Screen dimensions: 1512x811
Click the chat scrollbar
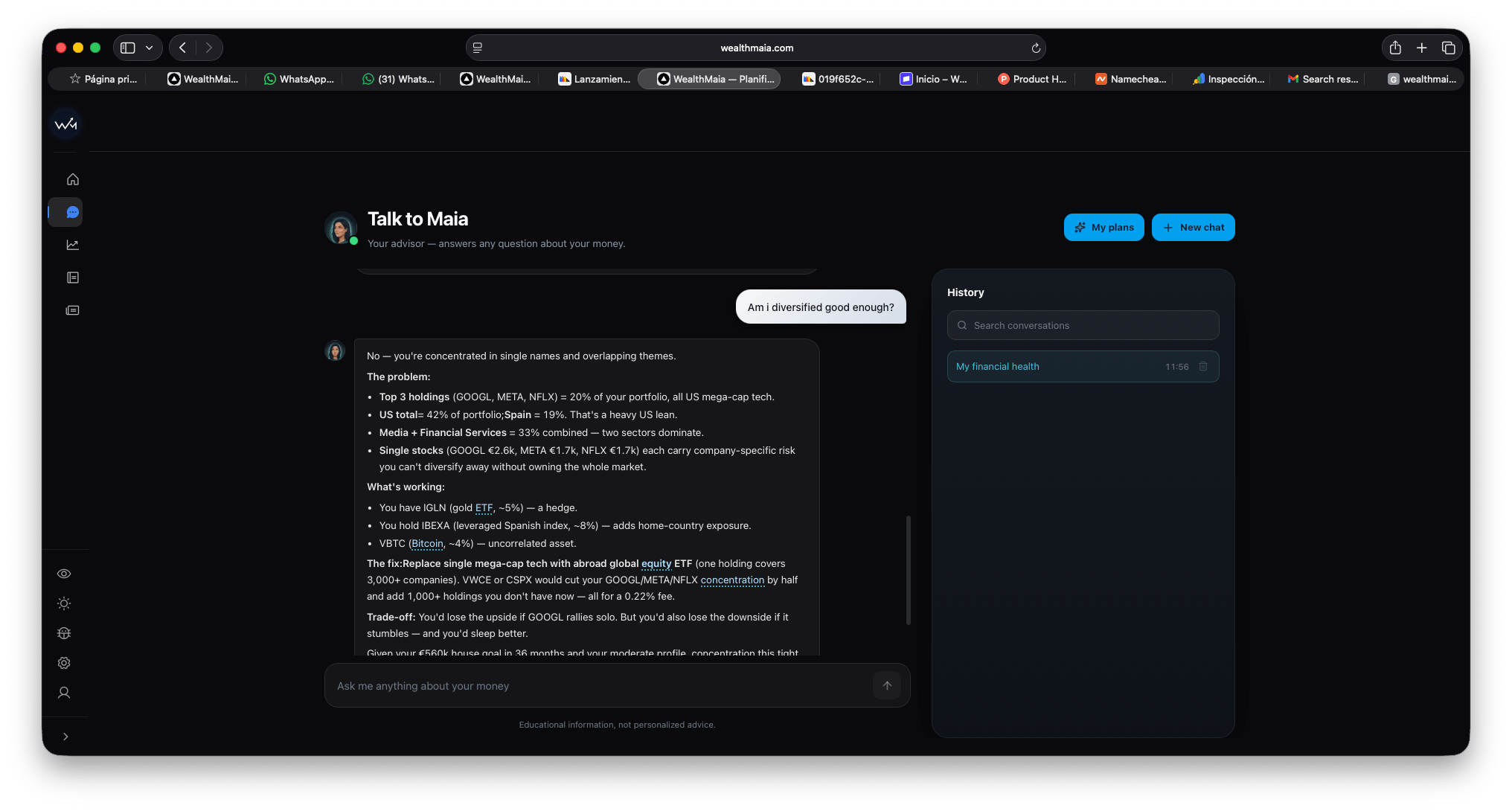click(908, 569)
